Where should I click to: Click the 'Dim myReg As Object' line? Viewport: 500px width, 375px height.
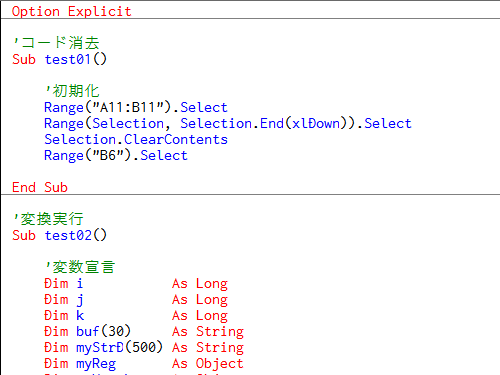[x=144, y=363]
